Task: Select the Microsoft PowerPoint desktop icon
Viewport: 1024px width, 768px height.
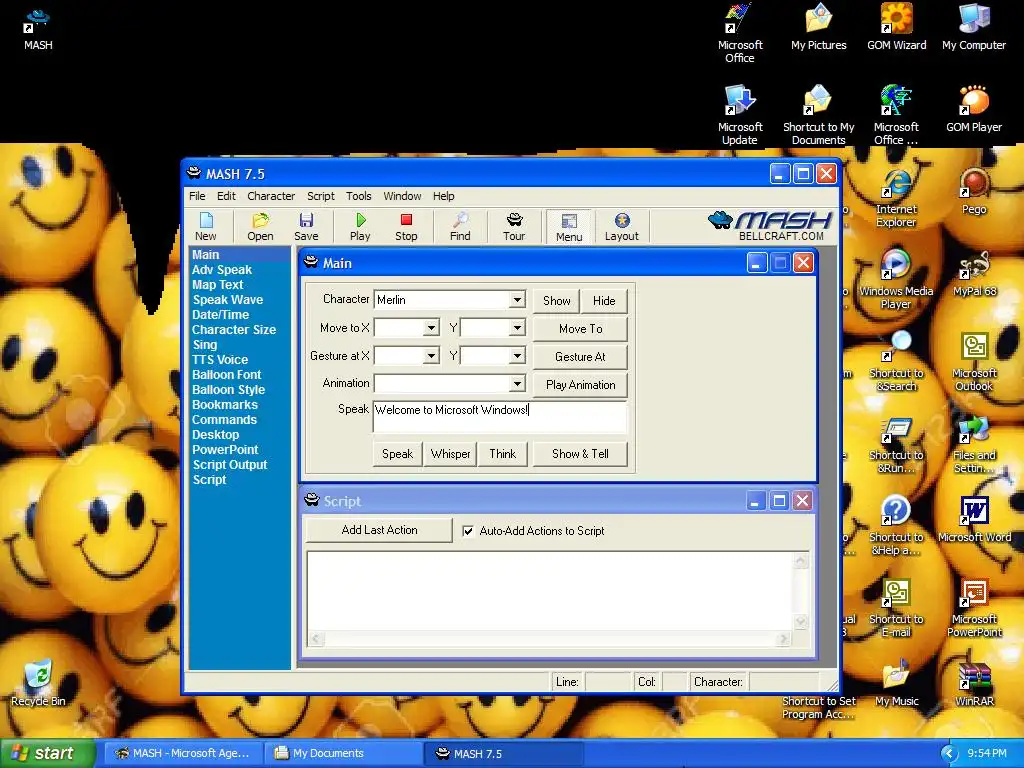Action: tap(974, 608)
